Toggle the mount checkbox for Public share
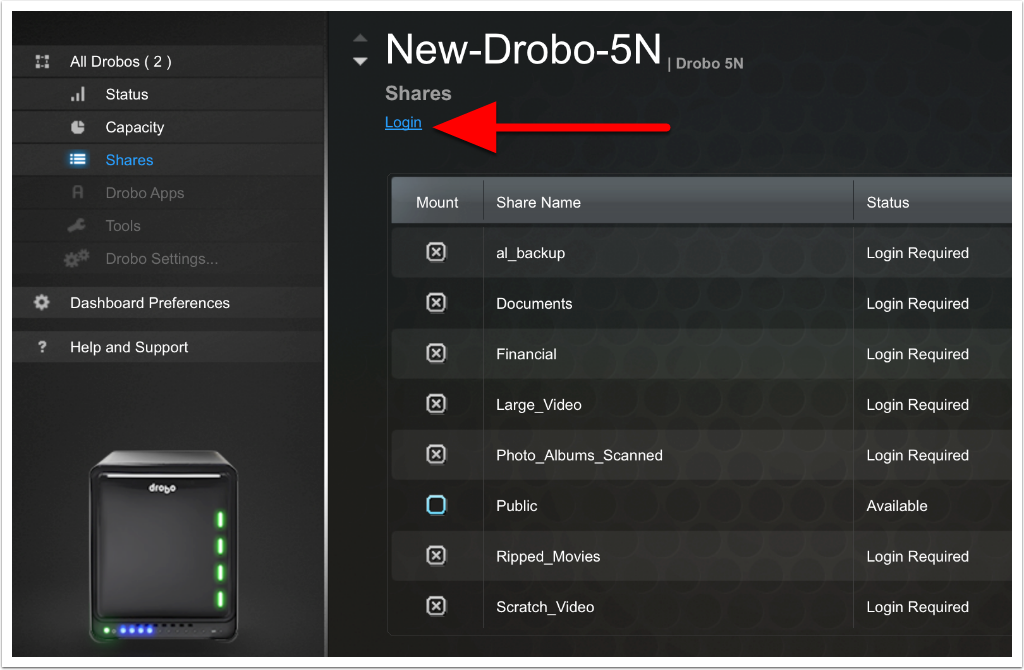Image resolution: width=1024 pixels, height=670 pixels. click(x=436, y=506)
